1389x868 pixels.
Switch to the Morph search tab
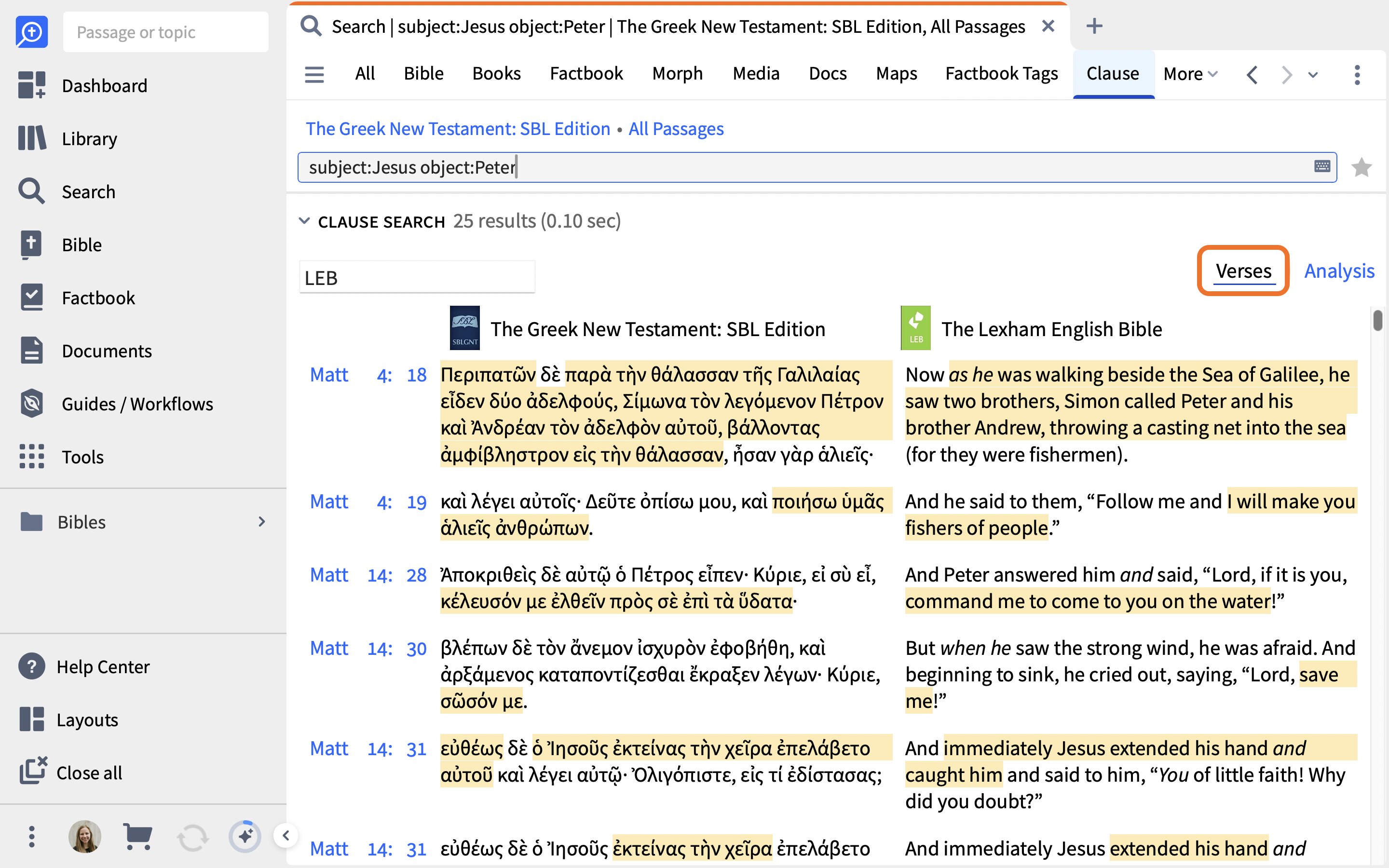click(677, 73)
